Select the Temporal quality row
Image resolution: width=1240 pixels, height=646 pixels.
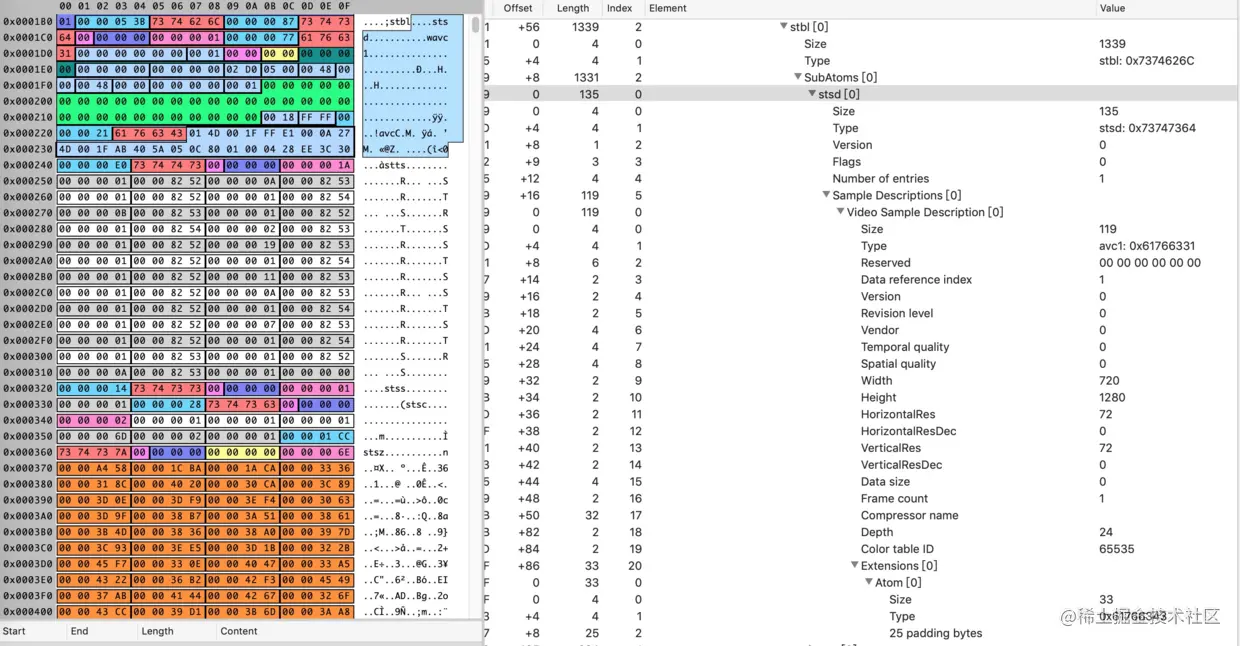pyautogui.click(x=862, y=347)
